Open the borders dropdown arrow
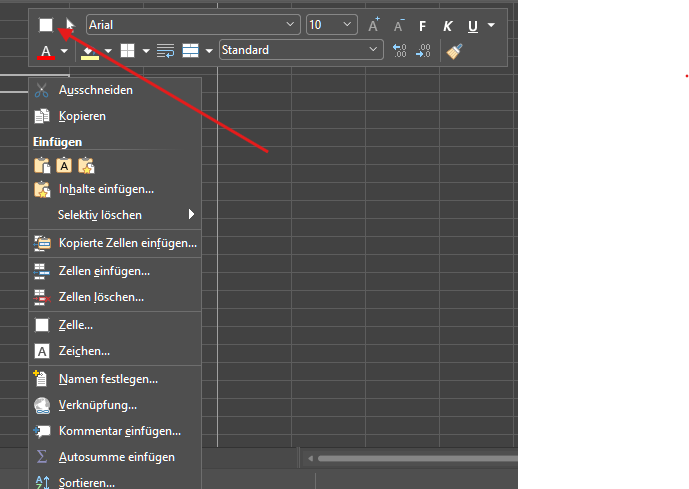 [x=146, y=51]
